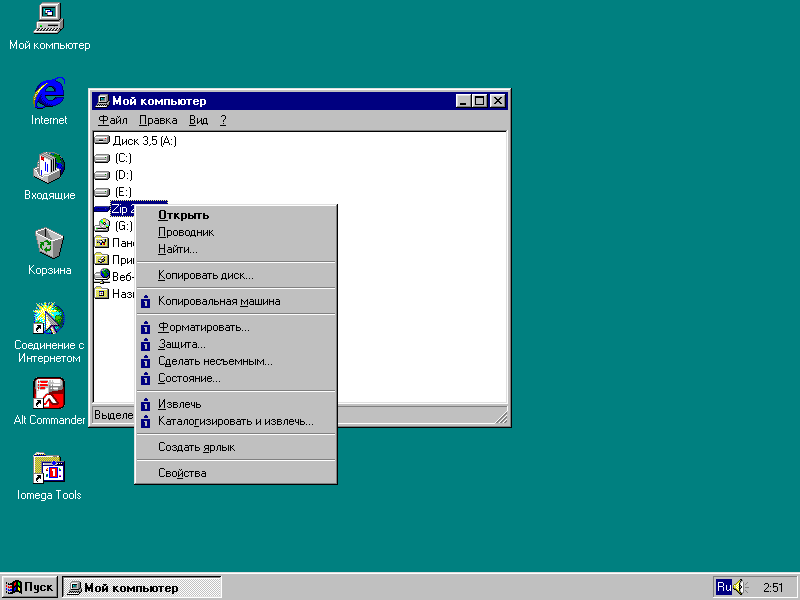Open the Мой компьютер desktop icon
800x600 pixels.
point(49,19)
